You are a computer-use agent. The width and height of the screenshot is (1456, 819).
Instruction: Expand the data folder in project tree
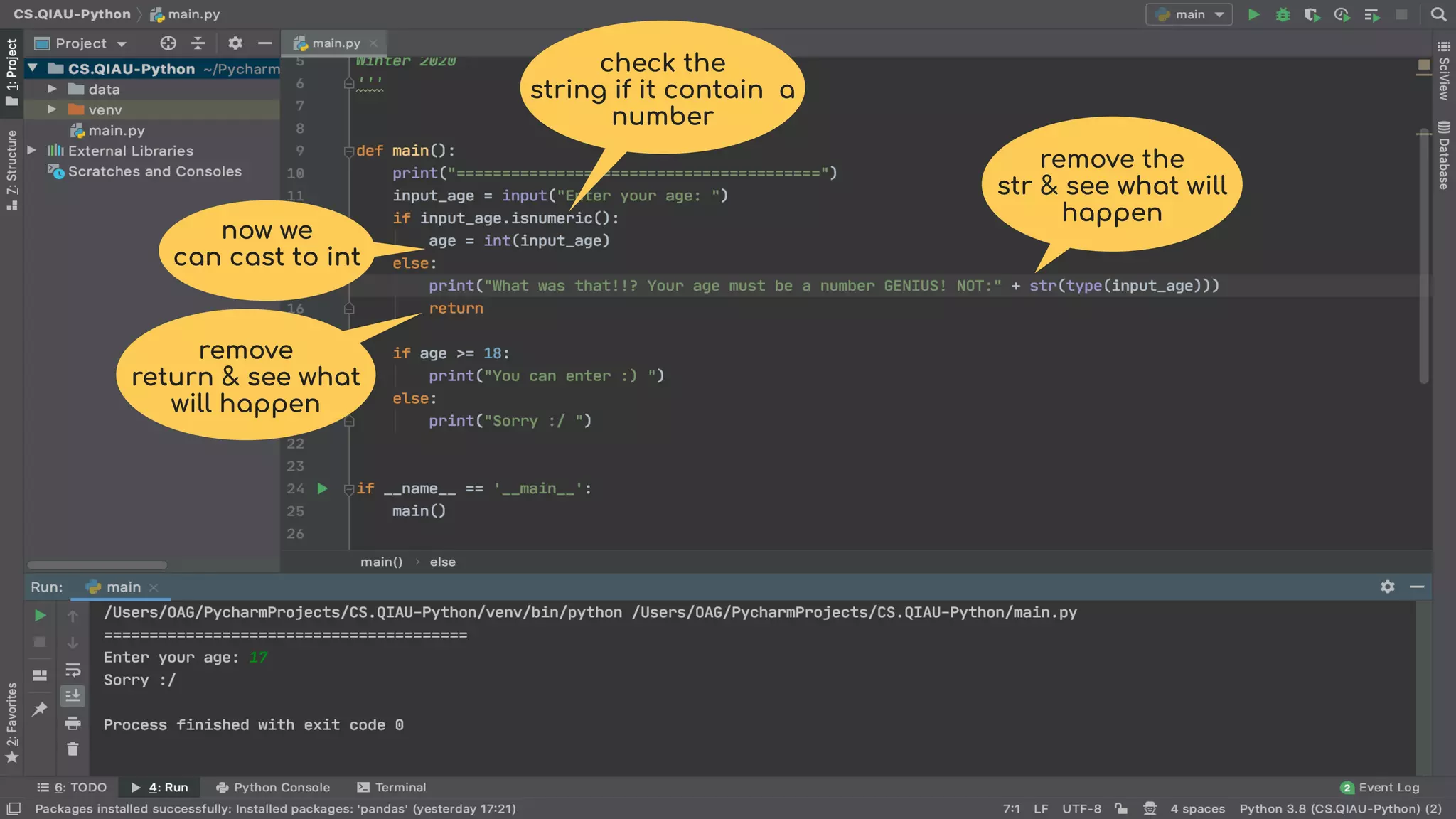52,89
